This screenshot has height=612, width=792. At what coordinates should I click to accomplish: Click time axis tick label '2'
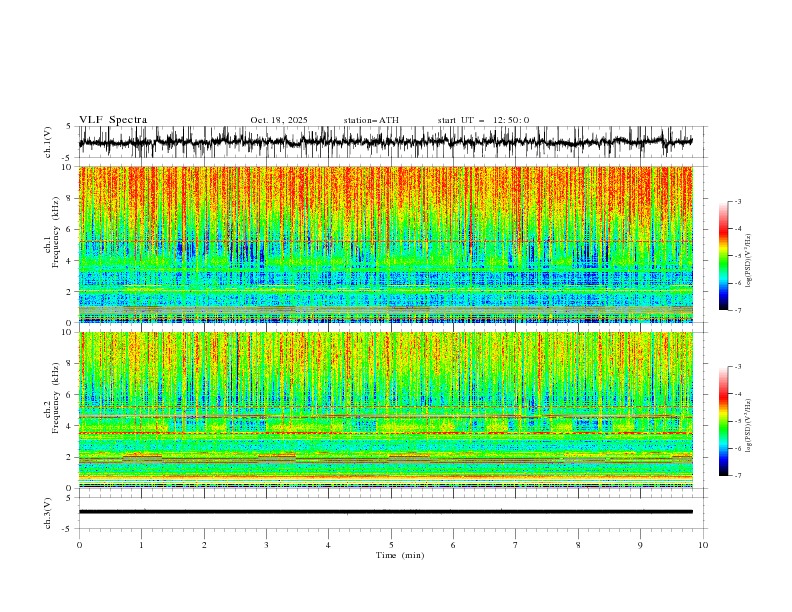(204, 545)
